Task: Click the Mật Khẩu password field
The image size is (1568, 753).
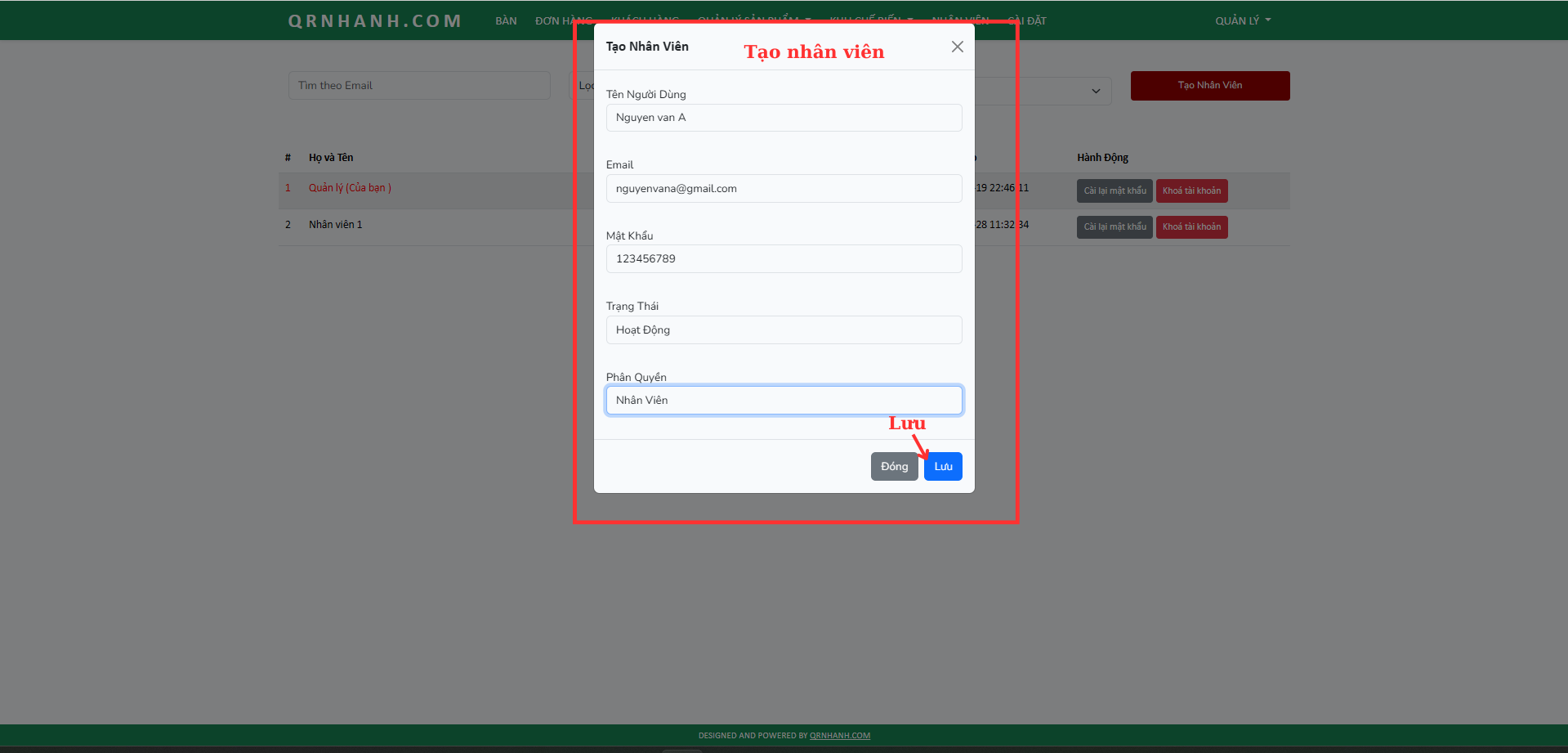Action: [x=784, y=258]
